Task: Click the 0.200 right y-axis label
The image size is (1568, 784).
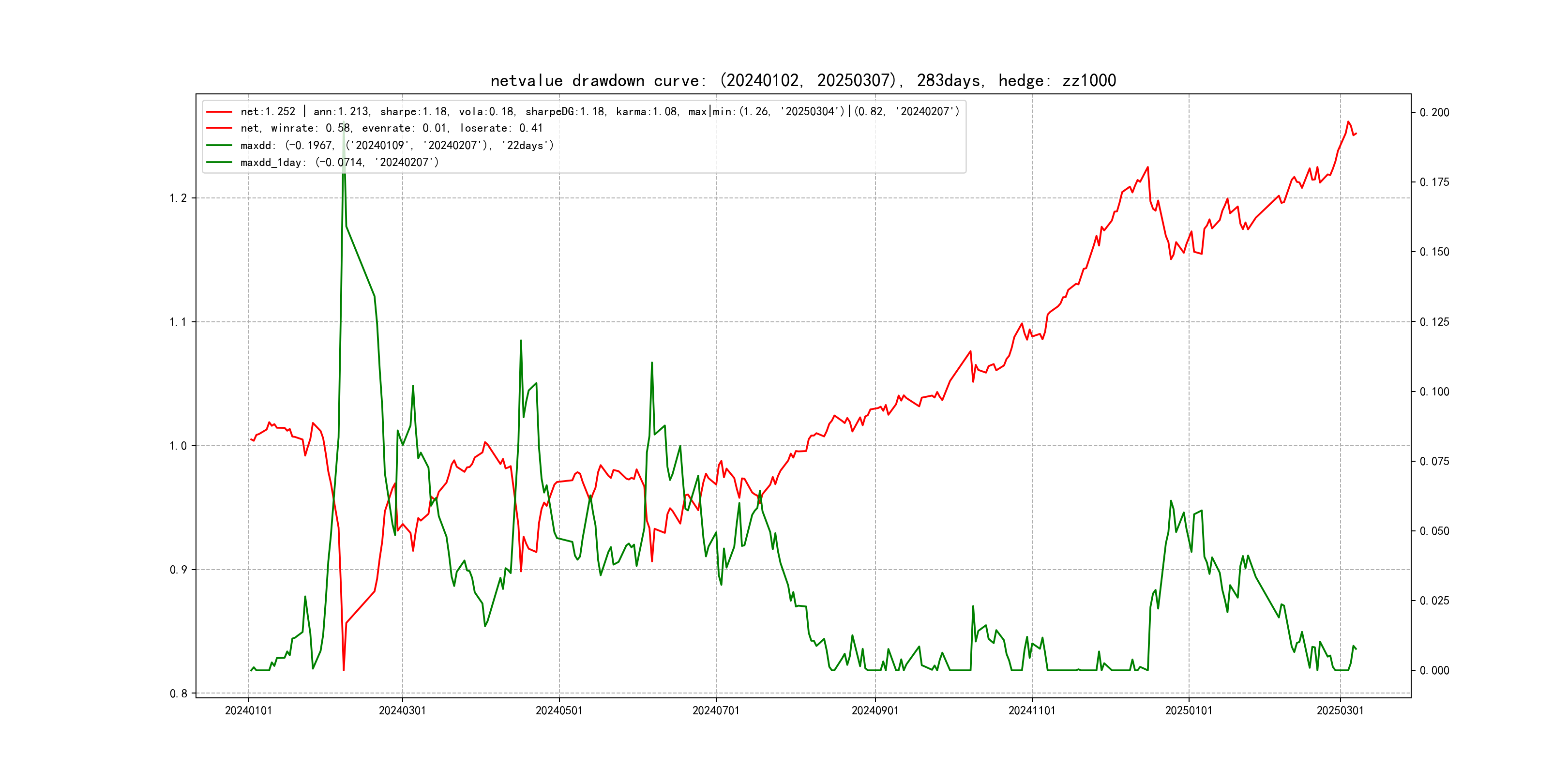Action: click(1434, 113)
